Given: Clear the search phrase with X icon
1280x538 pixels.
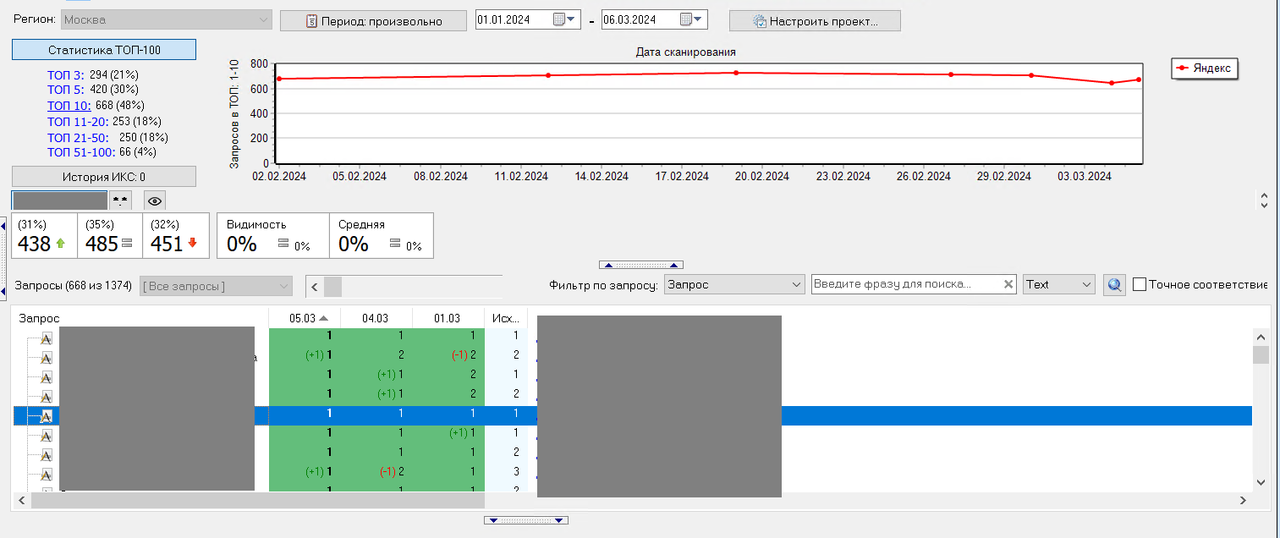Looking at the screenshot, I should pyautogui.click(x=1008, y=285).
